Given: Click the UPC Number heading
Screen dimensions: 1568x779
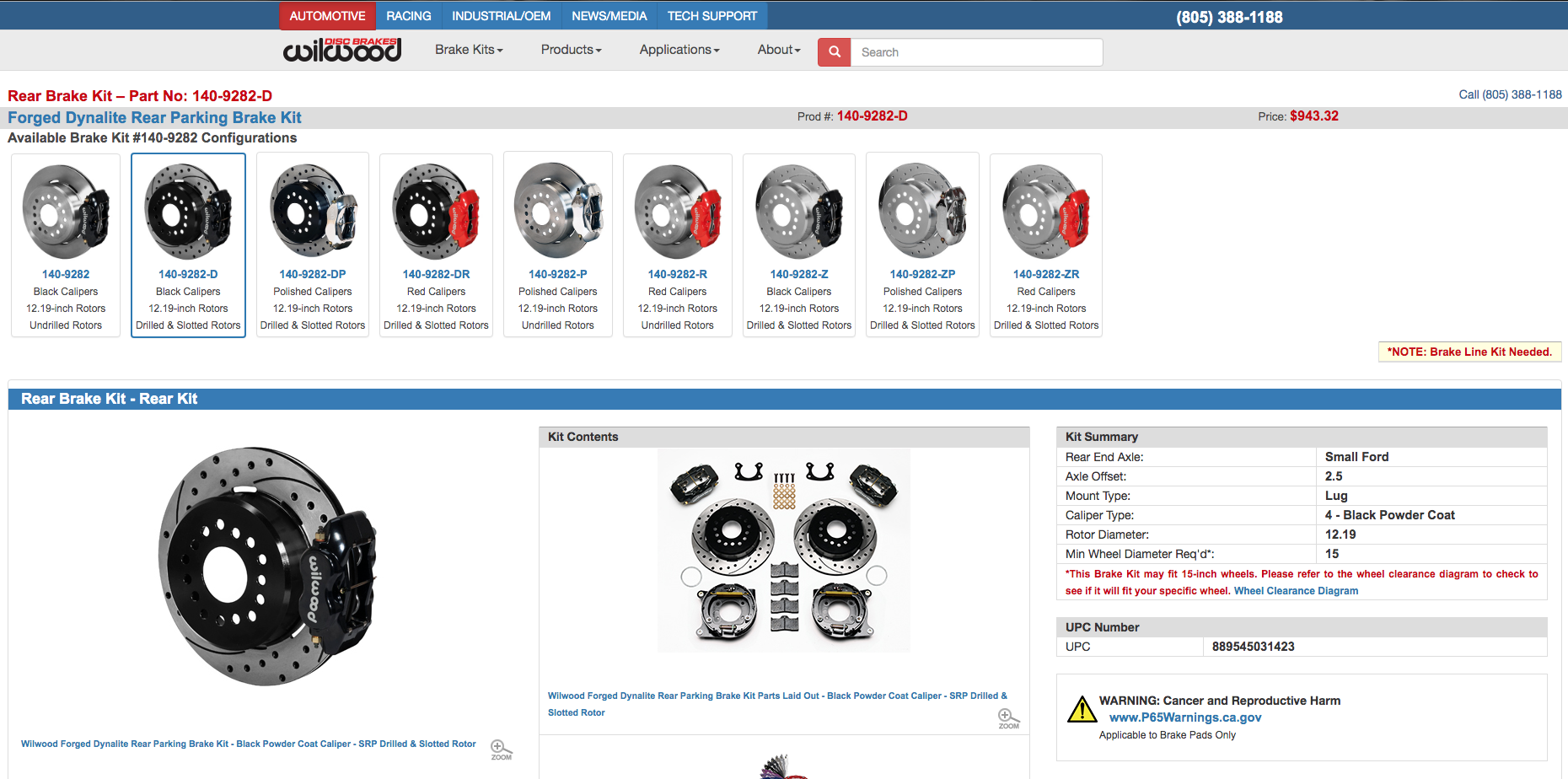Looking at the screenshot, I should 1102,627.
